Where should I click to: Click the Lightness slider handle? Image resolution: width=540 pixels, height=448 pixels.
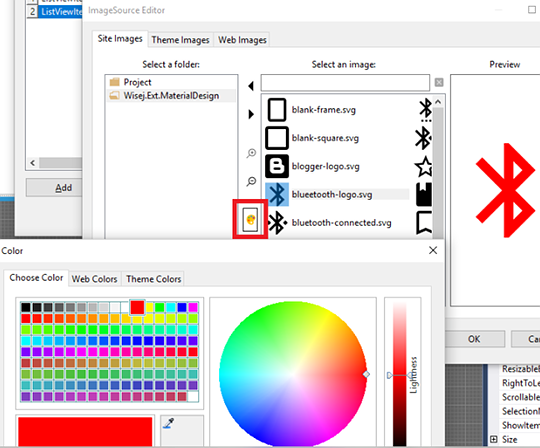coord(400,375)
